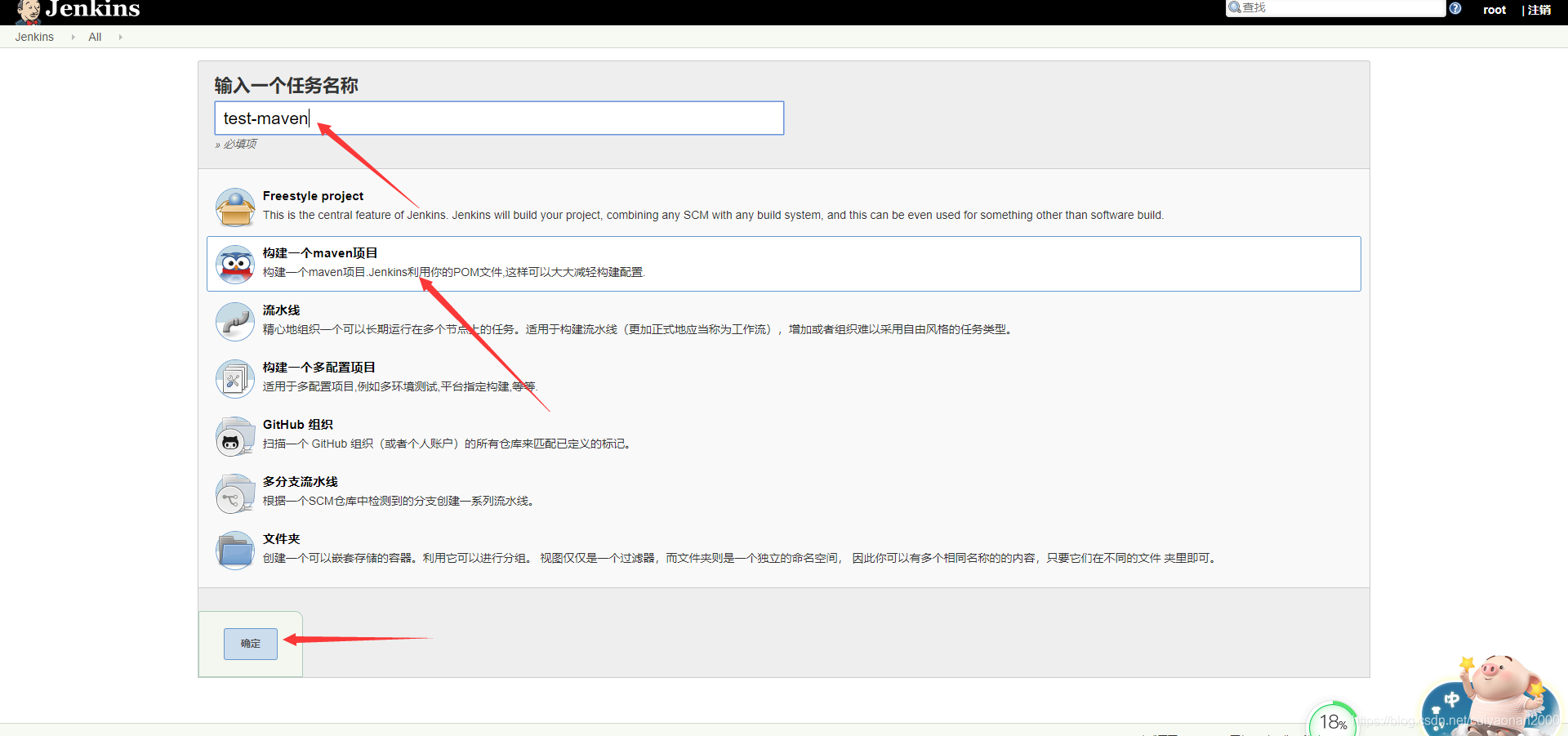Select the Freestyle project icon
Screen dimensions: 1568x736
(x=235, y=207)
